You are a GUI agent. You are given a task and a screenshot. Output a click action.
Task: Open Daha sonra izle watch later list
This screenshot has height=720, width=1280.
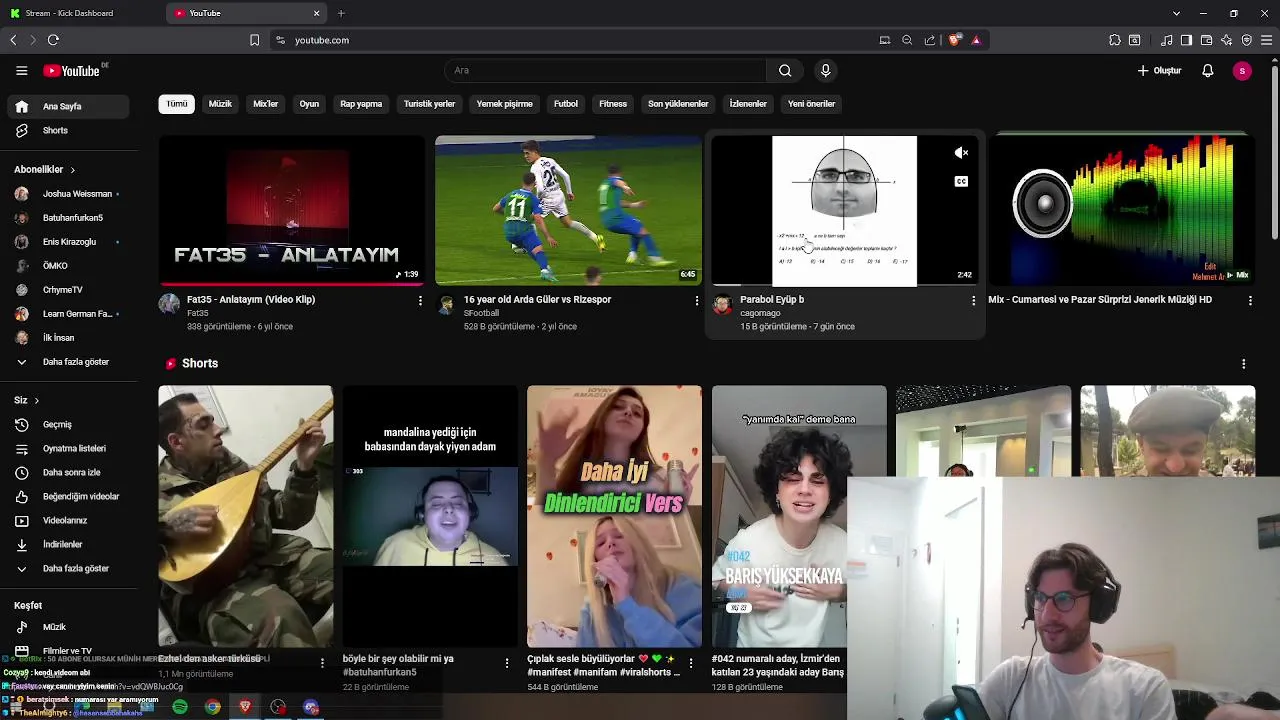pyautogui.click(x=68, y=472)
